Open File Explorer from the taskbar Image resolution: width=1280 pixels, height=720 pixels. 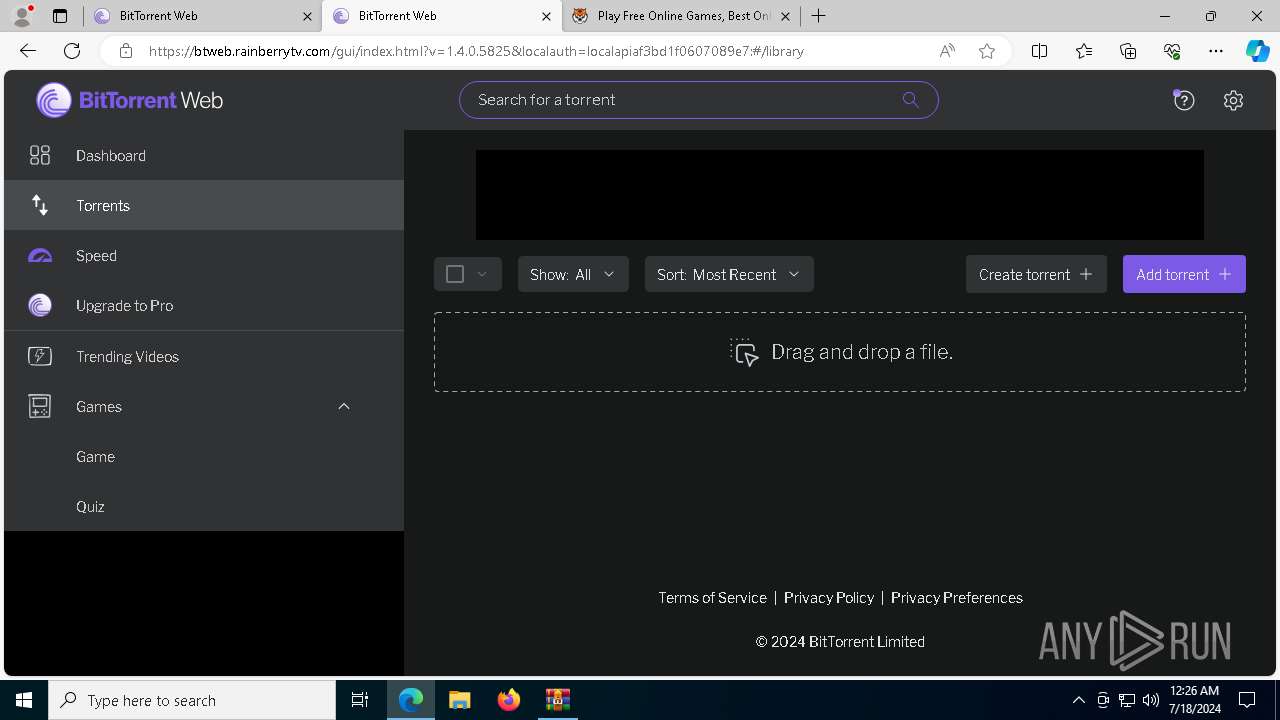tap(459, 700)
